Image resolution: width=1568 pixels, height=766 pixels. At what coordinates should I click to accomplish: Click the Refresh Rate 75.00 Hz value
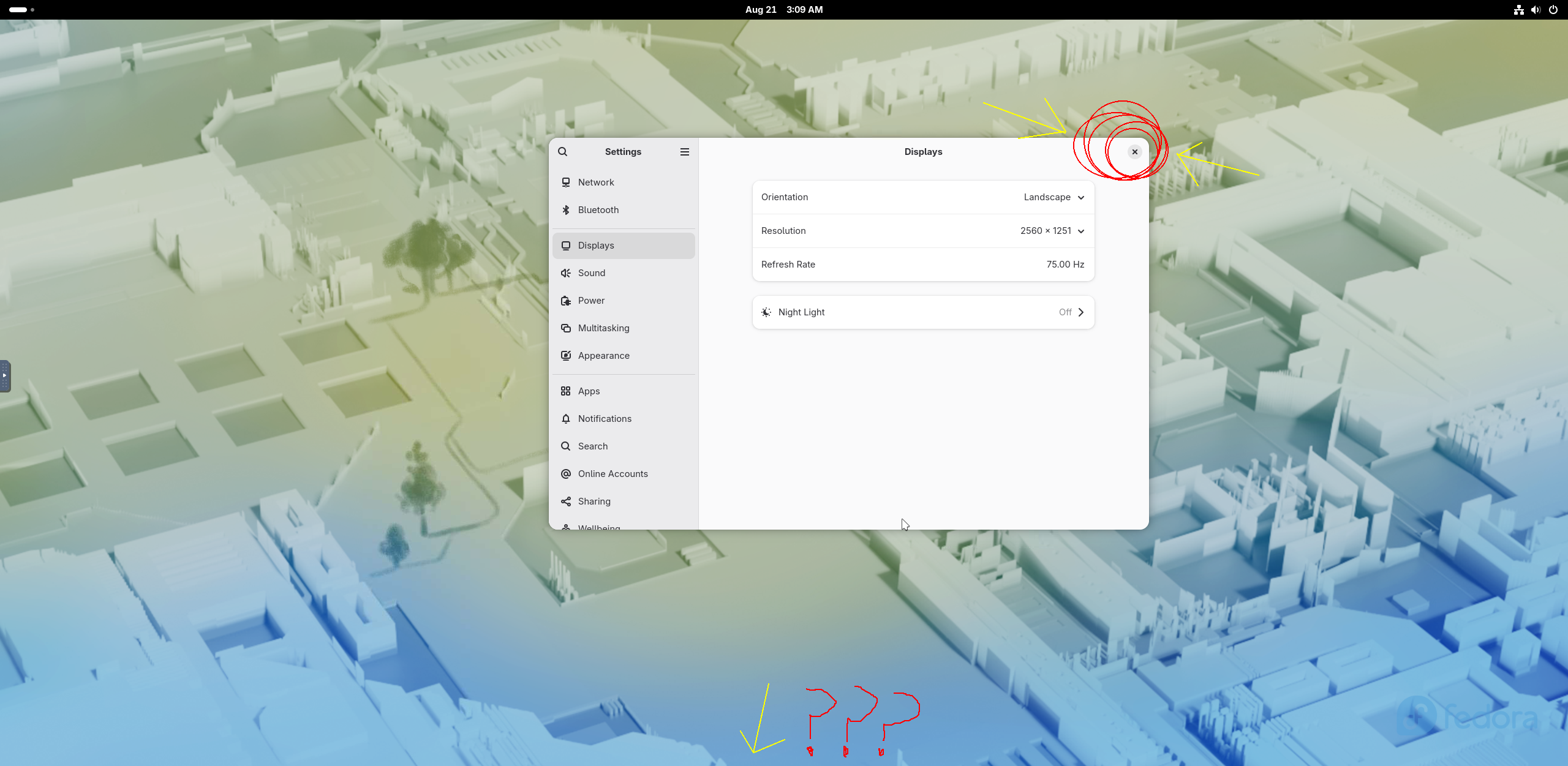click(1065, 265)
